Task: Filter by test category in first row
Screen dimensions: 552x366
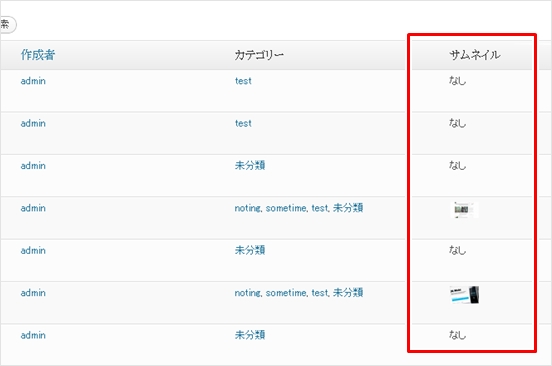Action: pyautogui.click(x=243, y=81)
